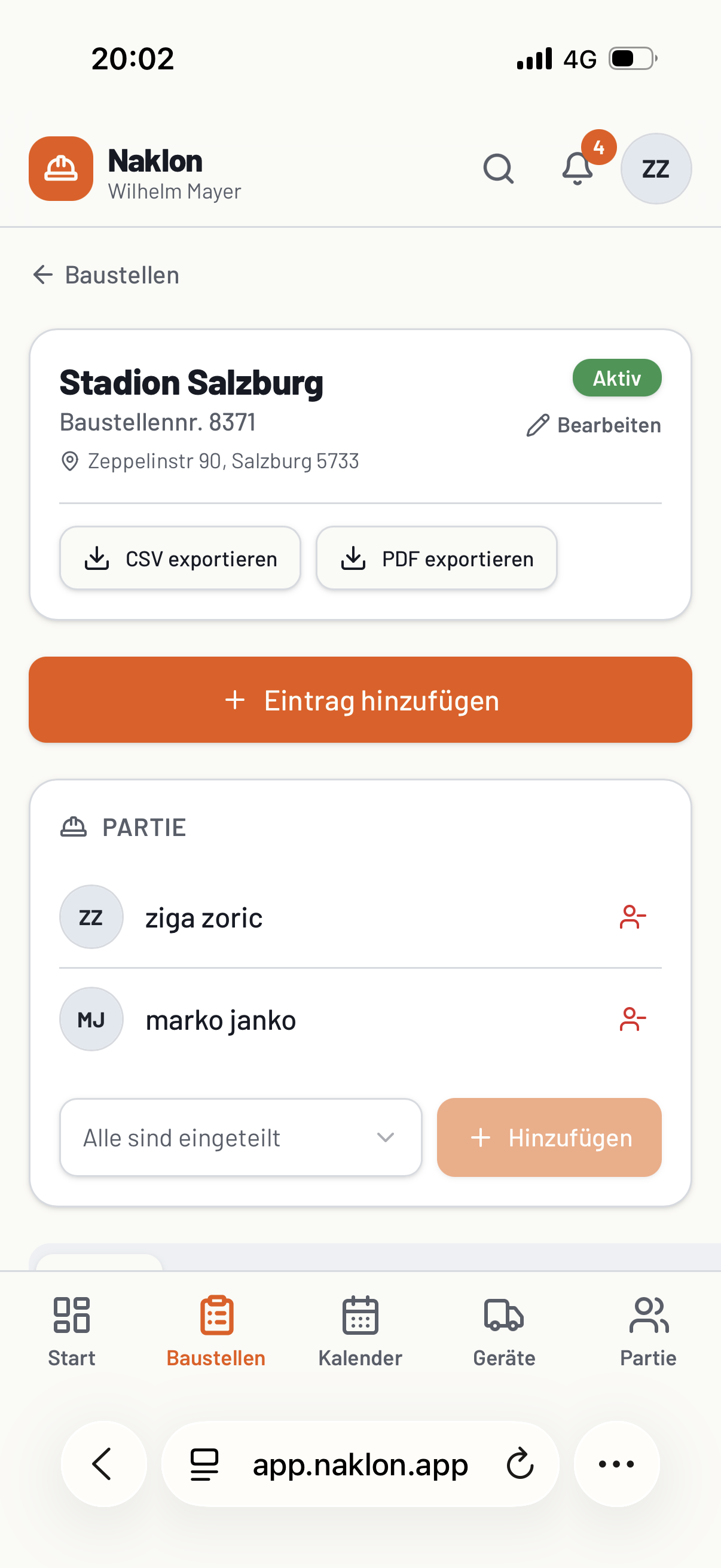Click the 'Eintrag hinzufügen' button

(x=360, y=700)
